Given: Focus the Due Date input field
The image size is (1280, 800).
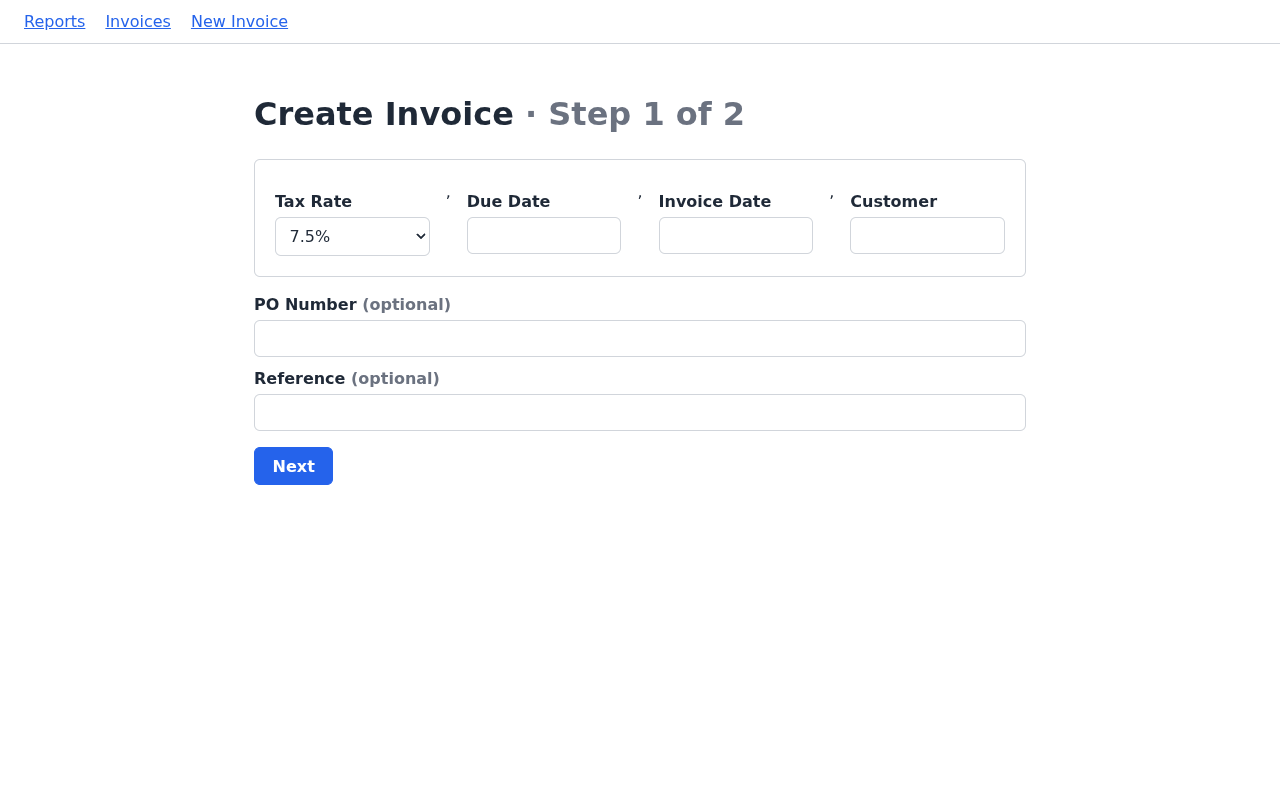Looking at the screenshot, I should (x=544, y=235).
